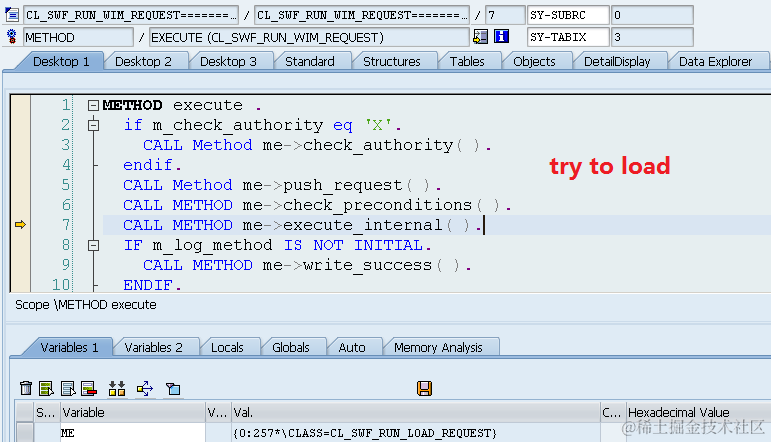Image resolution: width=771 pixels, height=442 pixels.
Task: Click the ME variable name cell
Action: point(132,433)
